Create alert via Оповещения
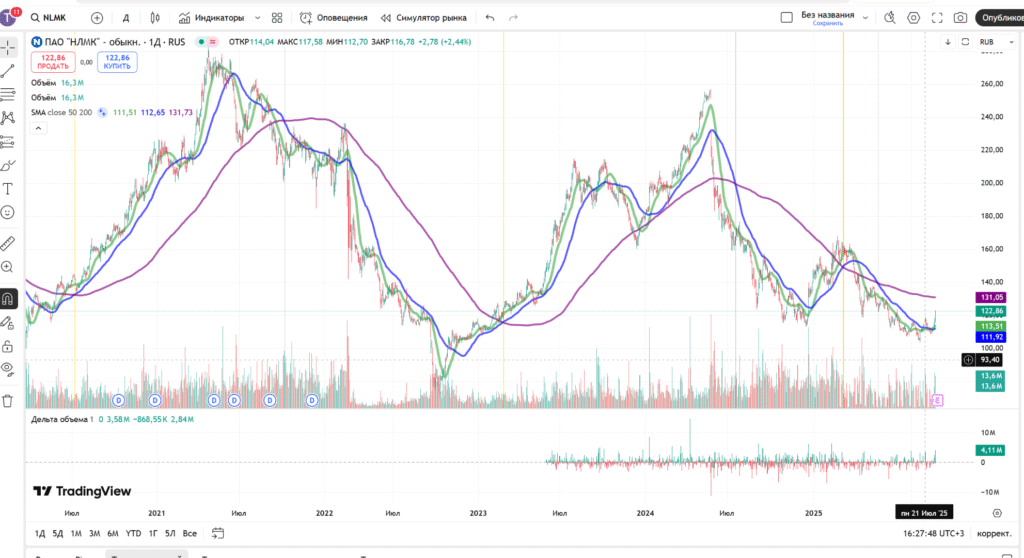 [333, 18]
